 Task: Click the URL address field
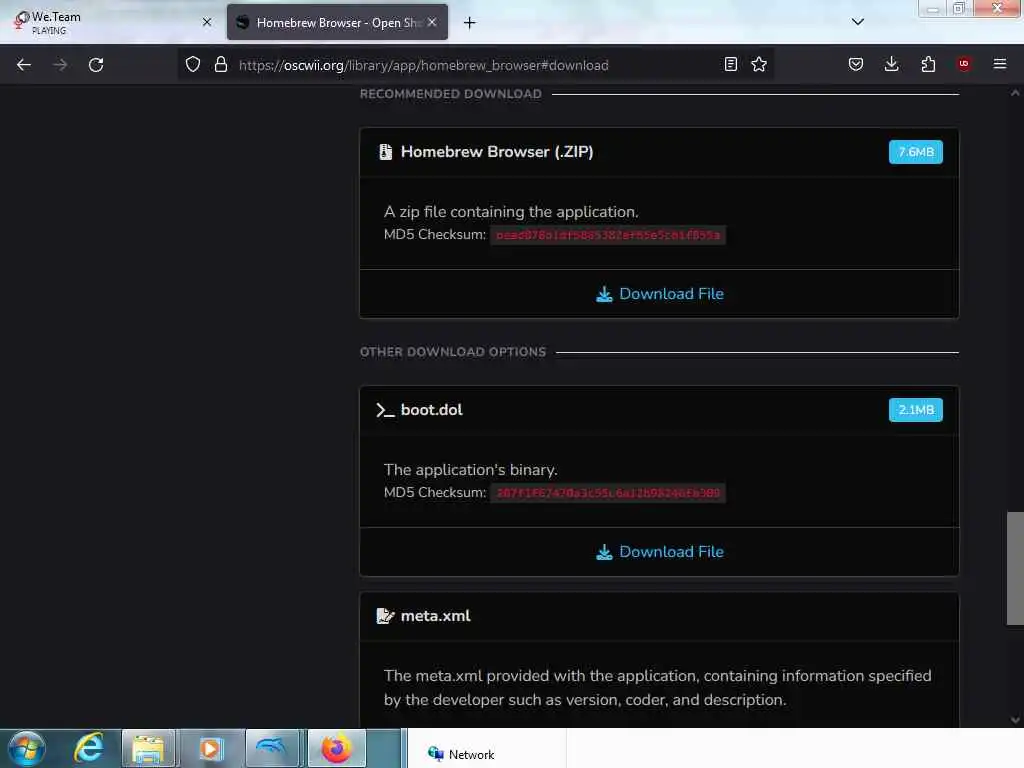tap(477, 65)
